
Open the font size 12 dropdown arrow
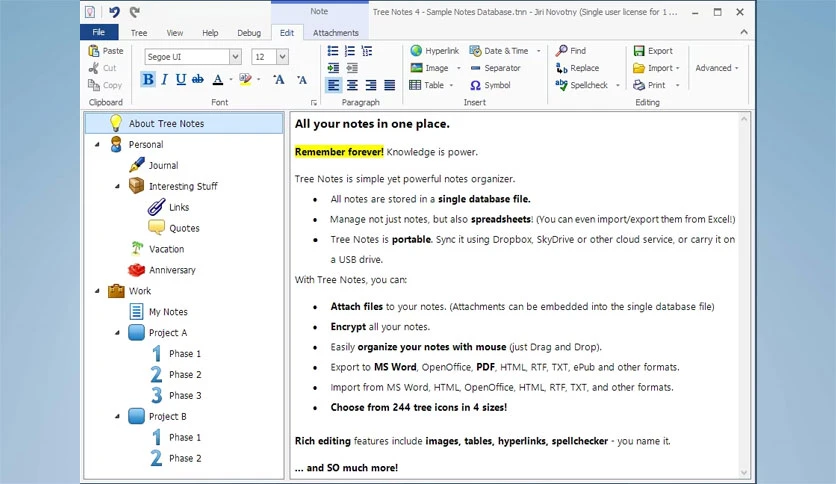tap(283, 57)
